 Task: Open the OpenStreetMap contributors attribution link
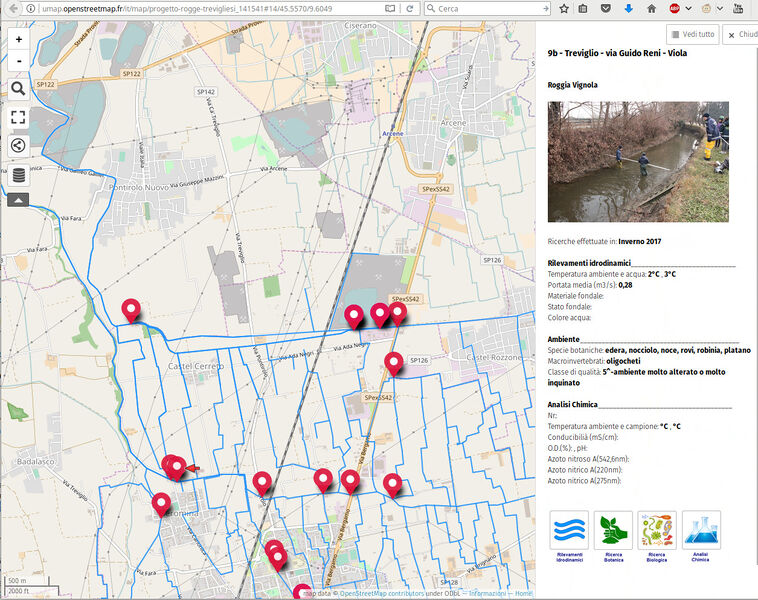coord(384,593)
